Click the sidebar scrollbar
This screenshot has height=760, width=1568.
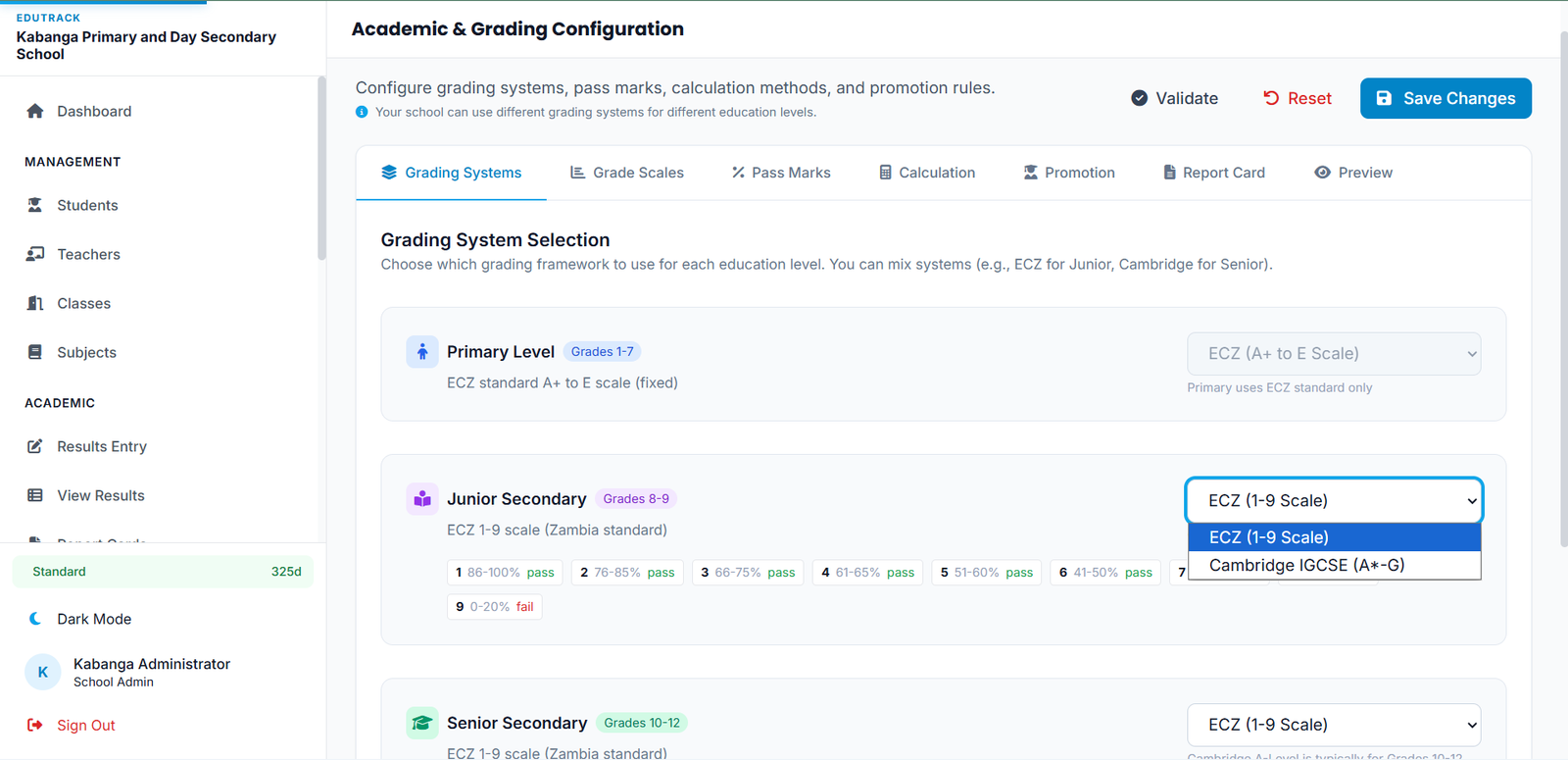(x=321, y=169)
